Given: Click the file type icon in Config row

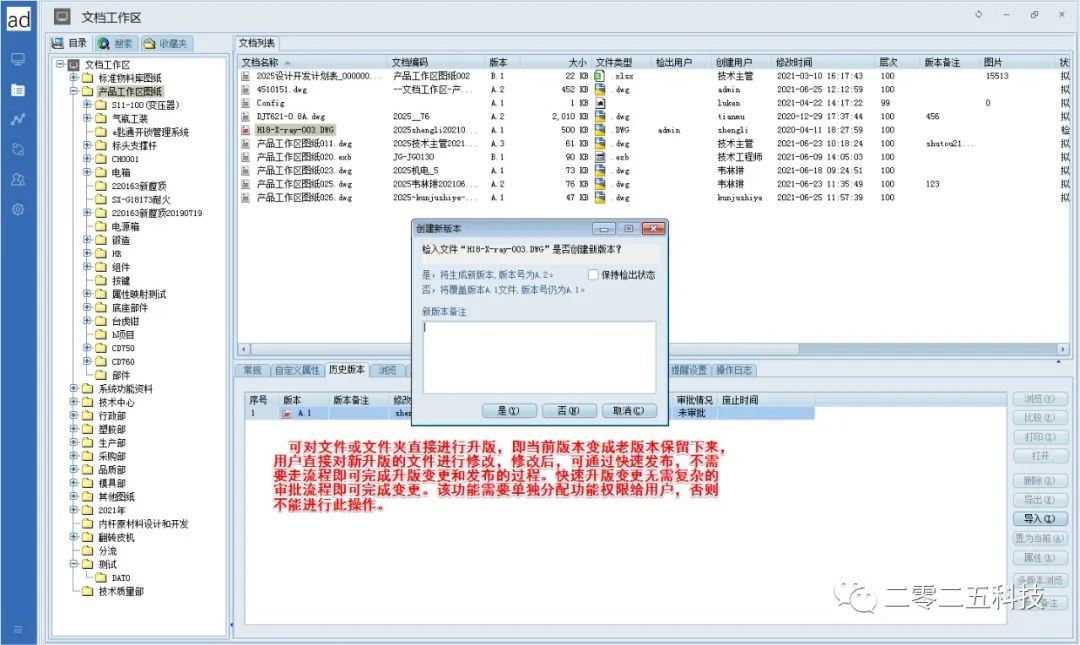Looking at the screenshot, I should [x=600, y=103].
